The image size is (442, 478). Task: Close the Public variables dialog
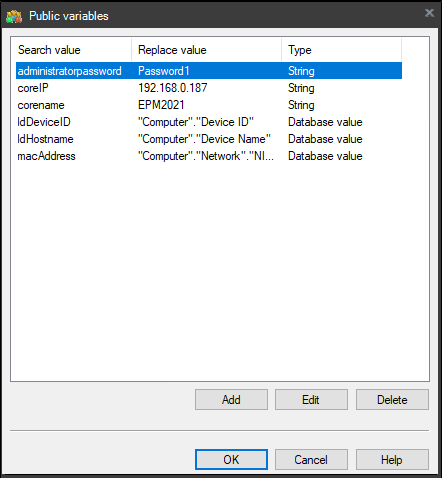point(429,13)
